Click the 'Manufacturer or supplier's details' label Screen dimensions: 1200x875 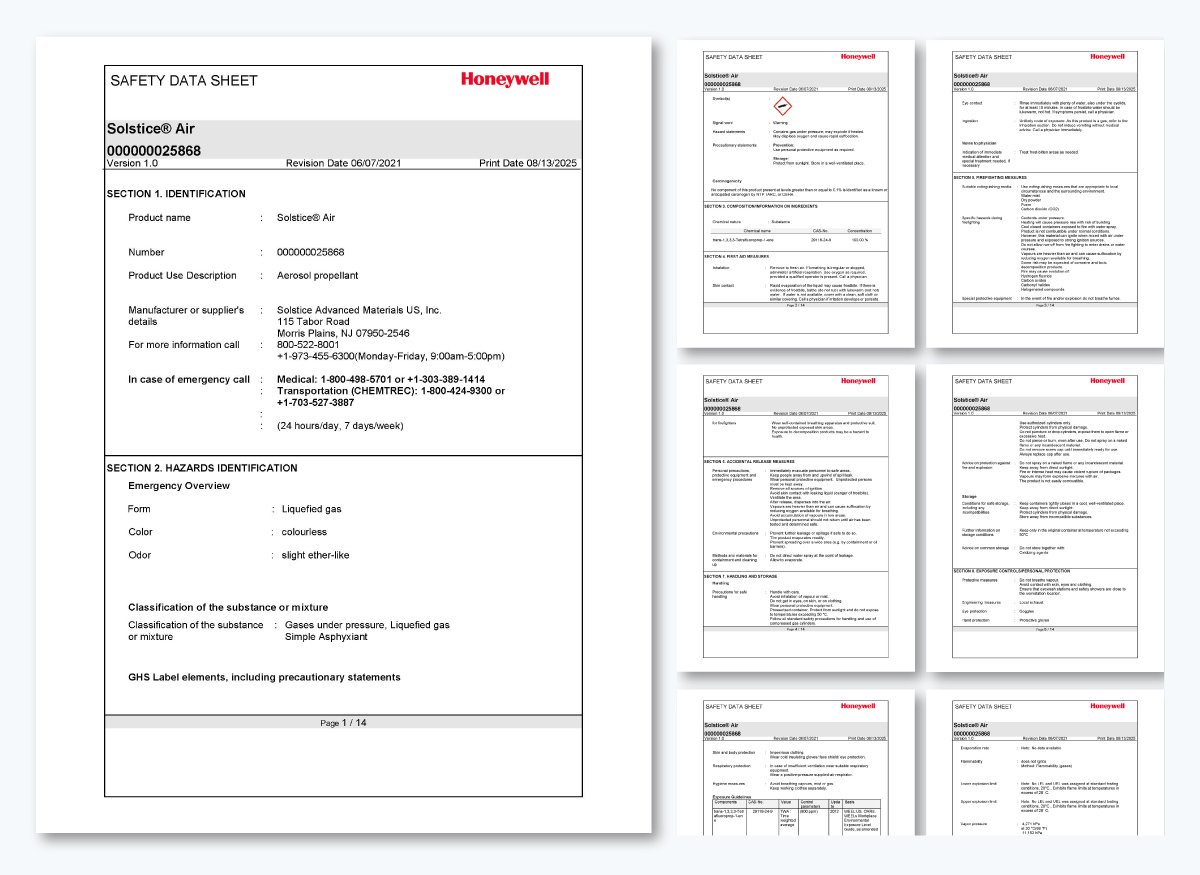(186, 316)
